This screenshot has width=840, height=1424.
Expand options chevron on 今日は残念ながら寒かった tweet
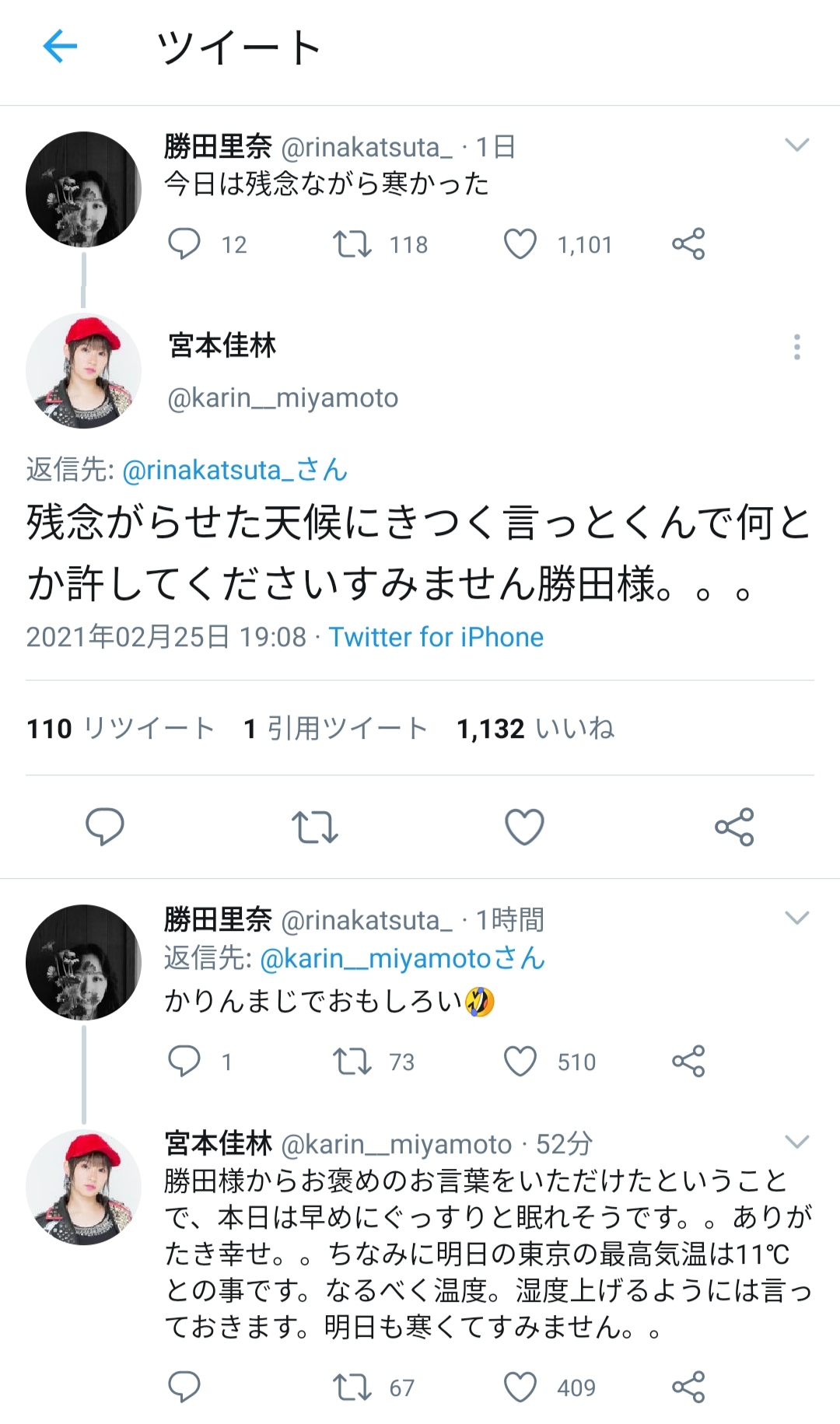click(796, 145)
